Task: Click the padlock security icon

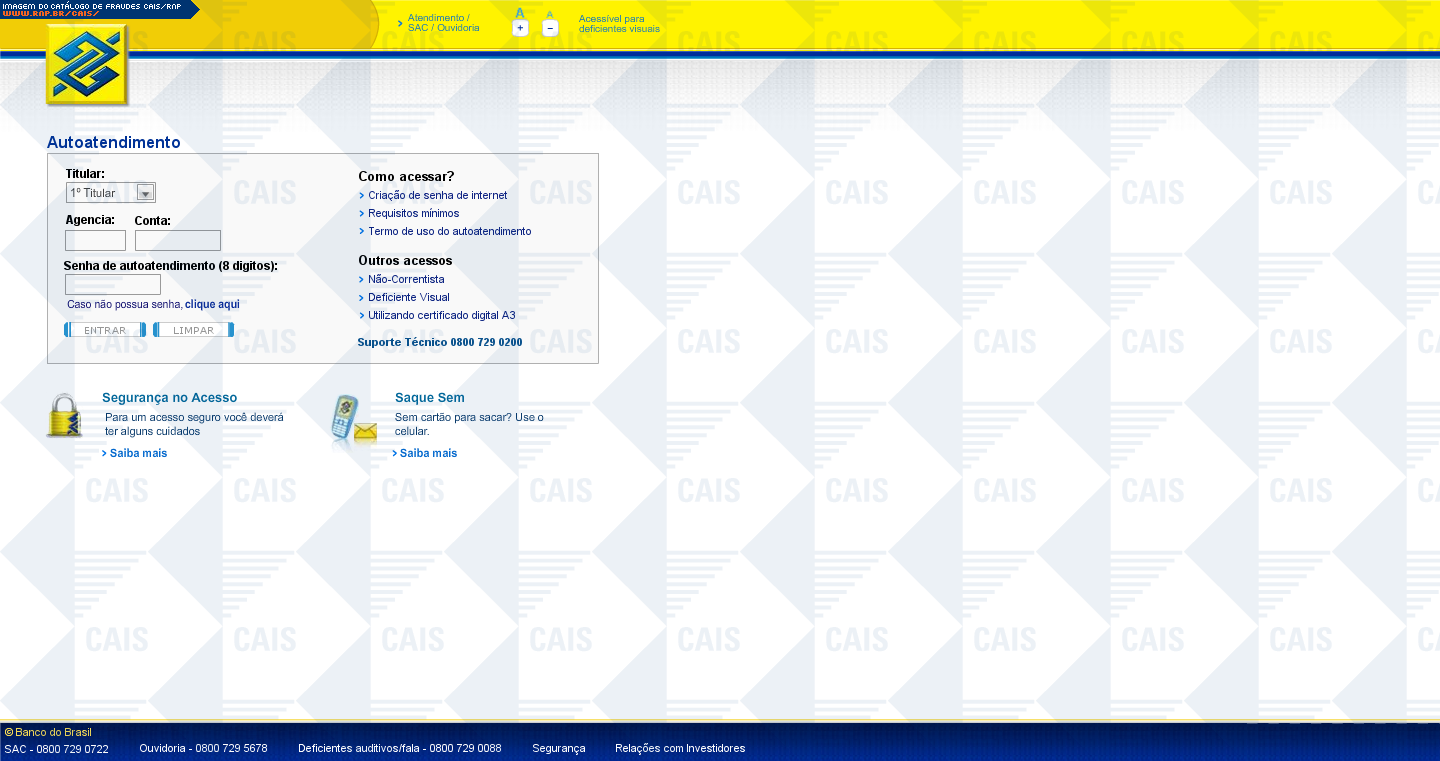Action: (x=65, y=416)
